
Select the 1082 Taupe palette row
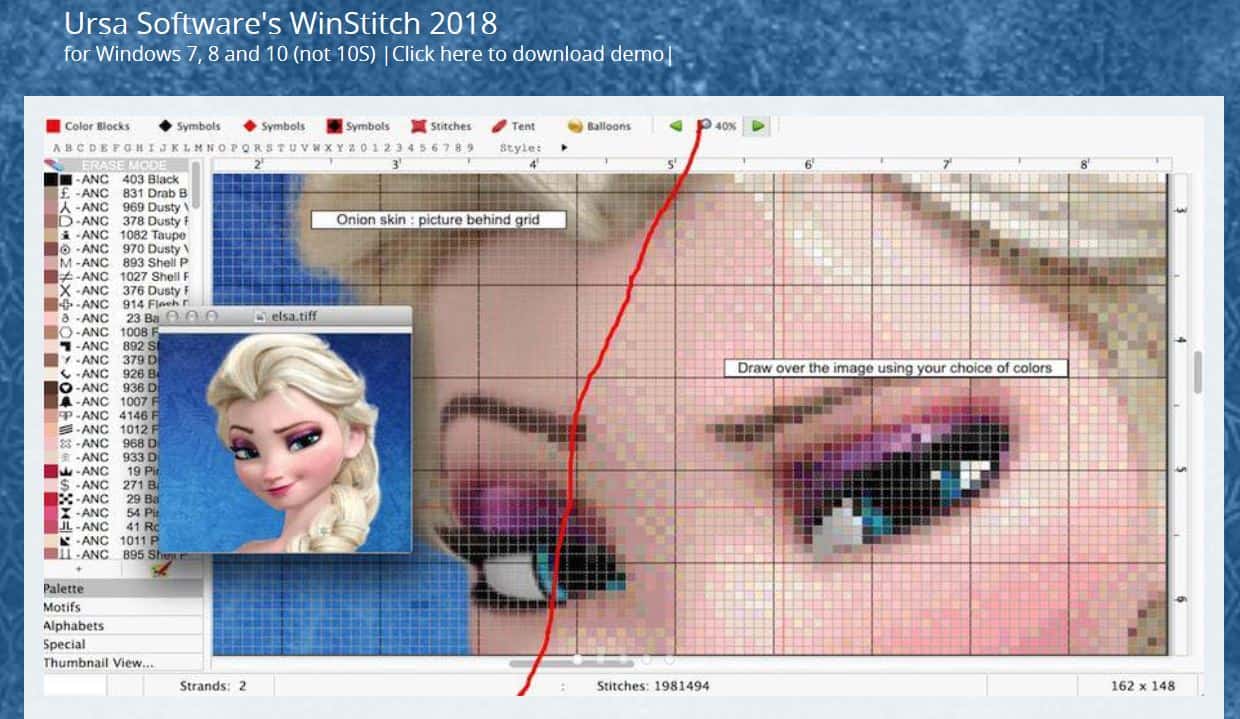point(116,235)
